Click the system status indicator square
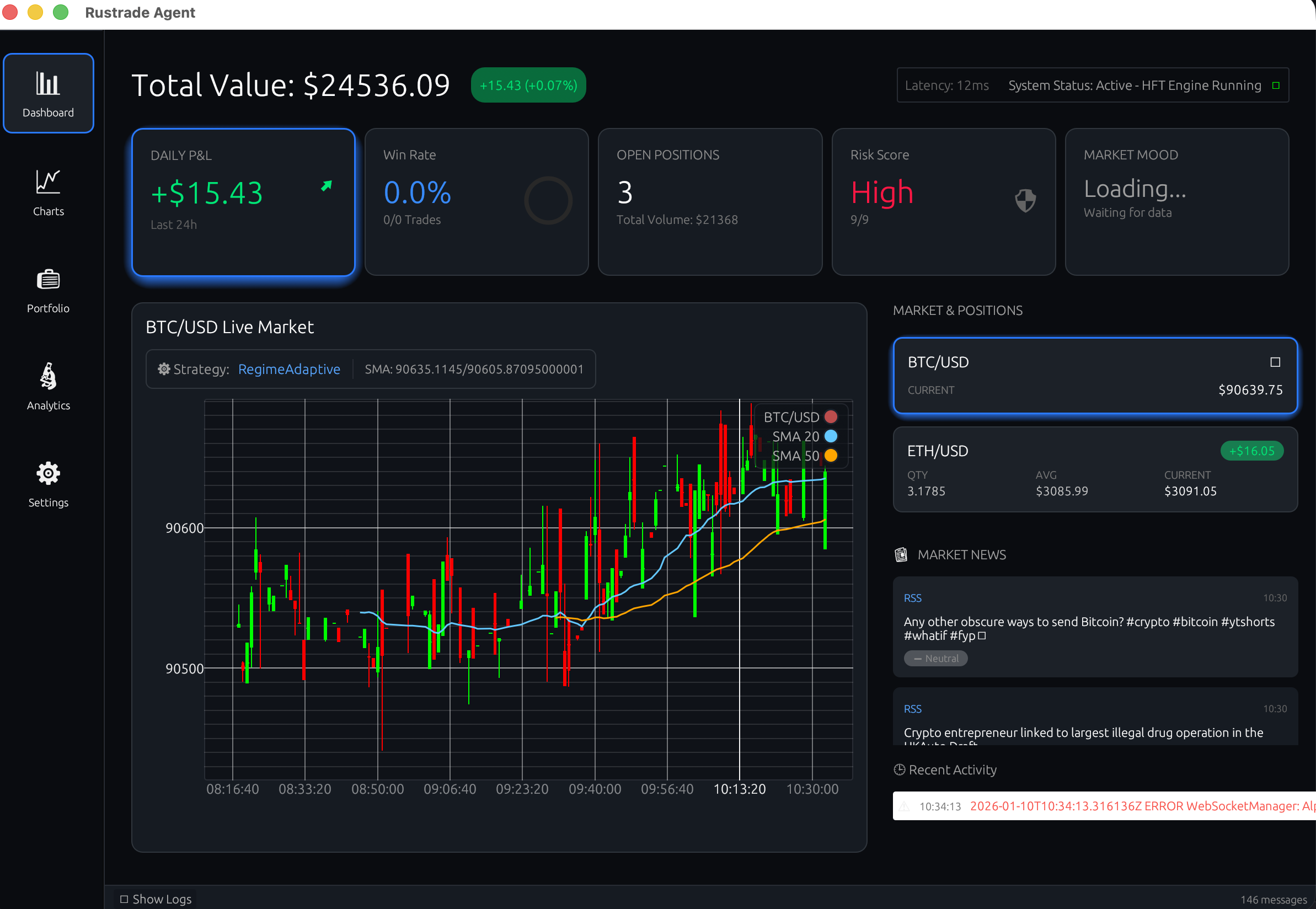The width and height of the screenshot is (1316, 909). pos(1276,85)
